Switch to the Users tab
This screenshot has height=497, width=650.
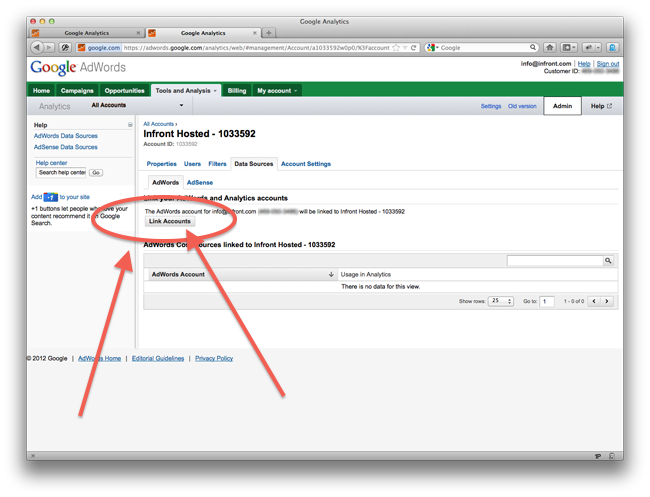point(192,164)
